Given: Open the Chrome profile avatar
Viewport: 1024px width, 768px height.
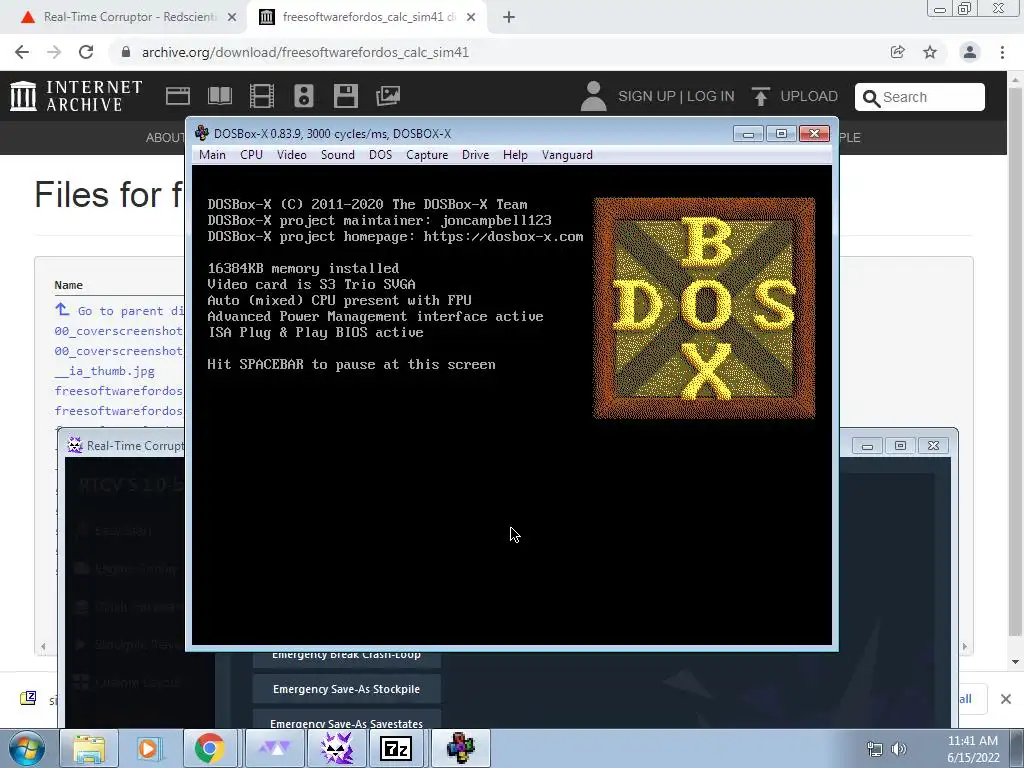Looking at the screenshot, I should 970,52.
